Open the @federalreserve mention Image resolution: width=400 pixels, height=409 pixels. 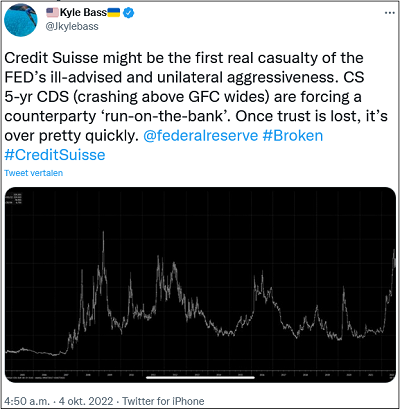coord(201,136)
